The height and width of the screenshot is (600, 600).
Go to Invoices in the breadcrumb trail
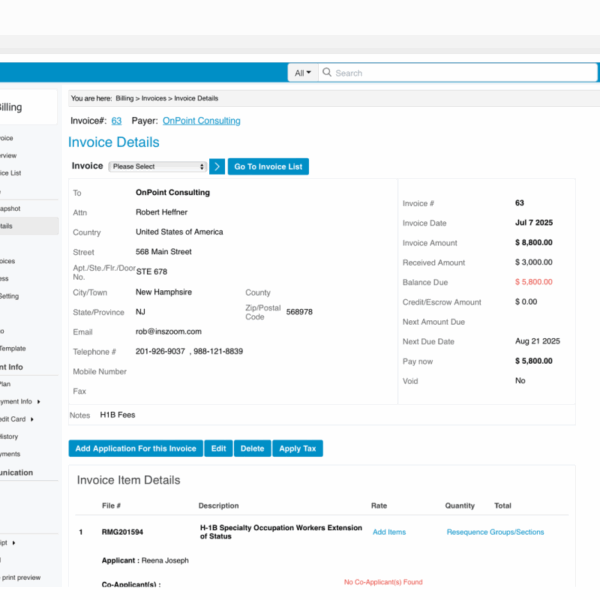tap(153, 98)
